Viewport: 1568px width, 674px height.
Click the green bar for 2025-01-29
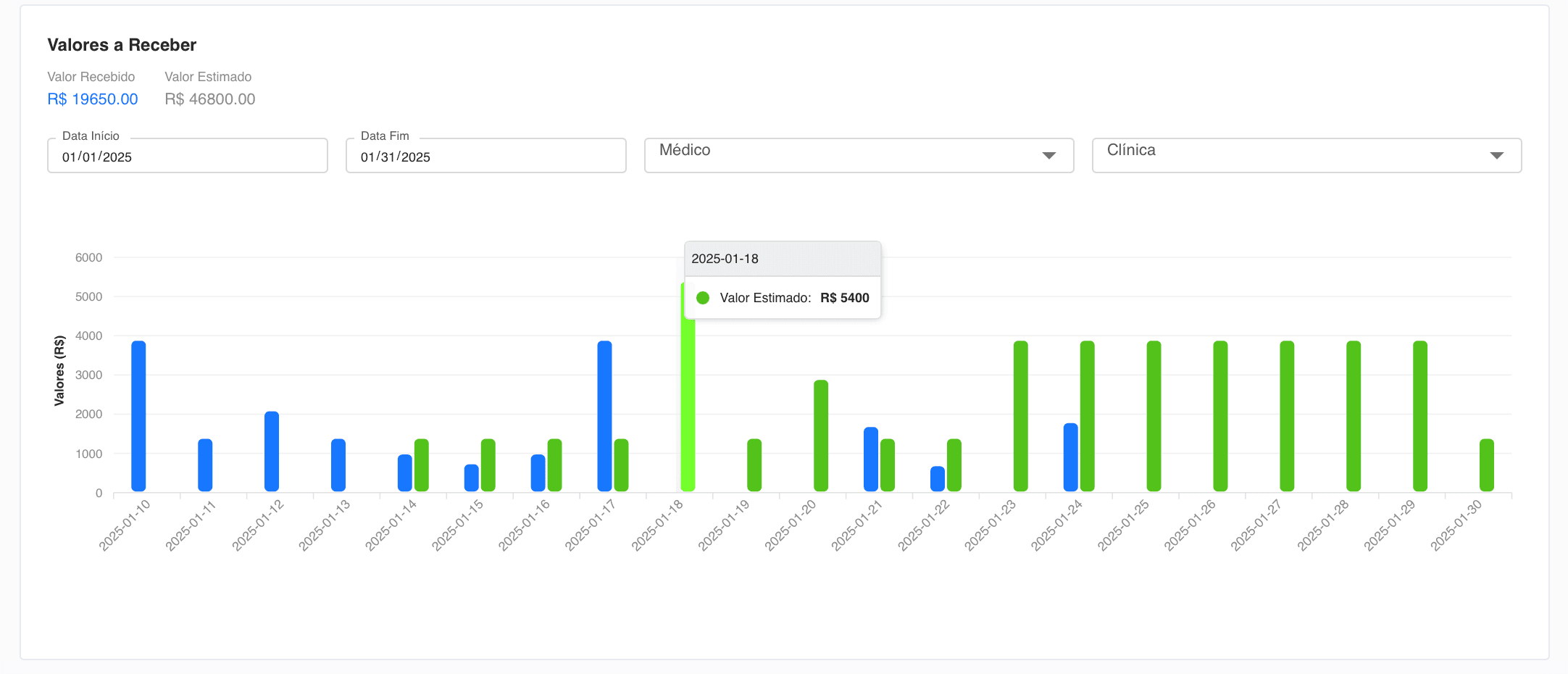[x=1420, y=416]
